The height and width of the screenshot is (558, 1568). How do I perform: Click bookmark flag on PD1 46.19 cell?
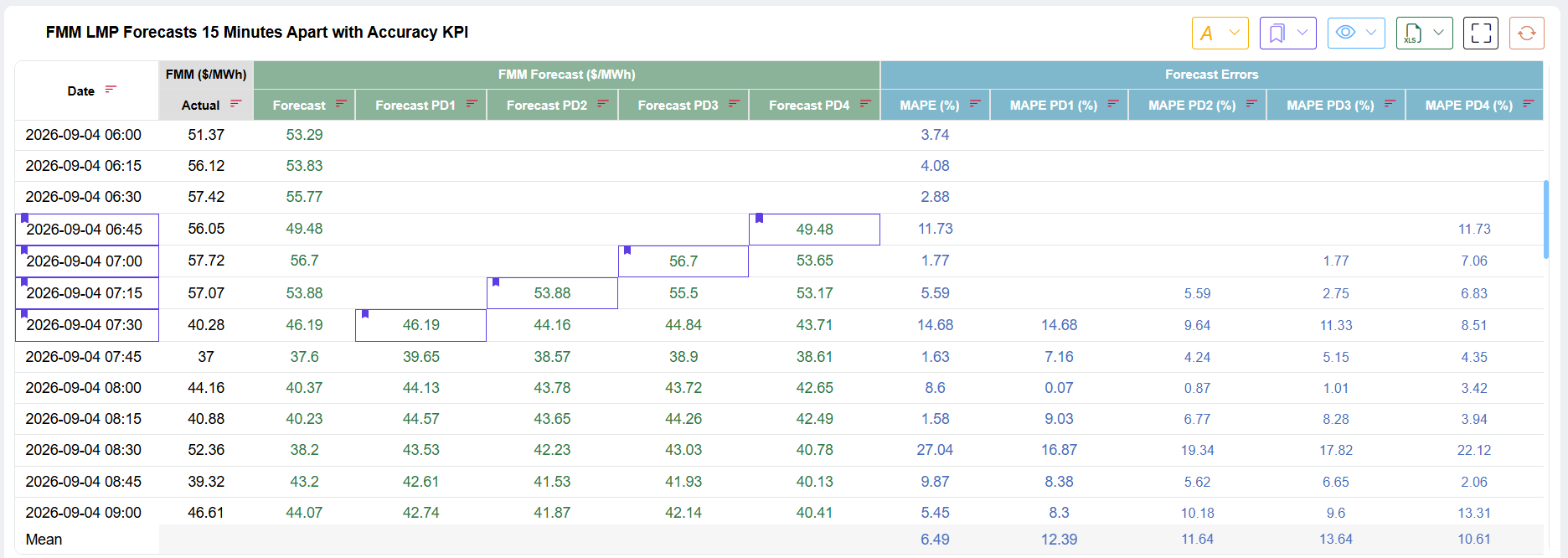(x=365, y=313)
